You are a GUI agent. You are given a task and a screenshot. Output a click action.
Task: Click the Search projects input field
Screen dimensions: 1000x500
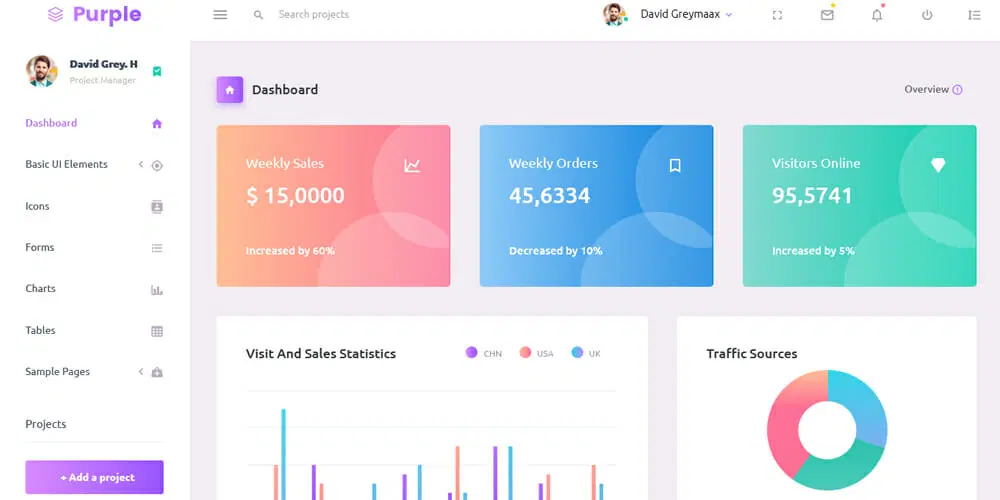[x=314, y=14]
